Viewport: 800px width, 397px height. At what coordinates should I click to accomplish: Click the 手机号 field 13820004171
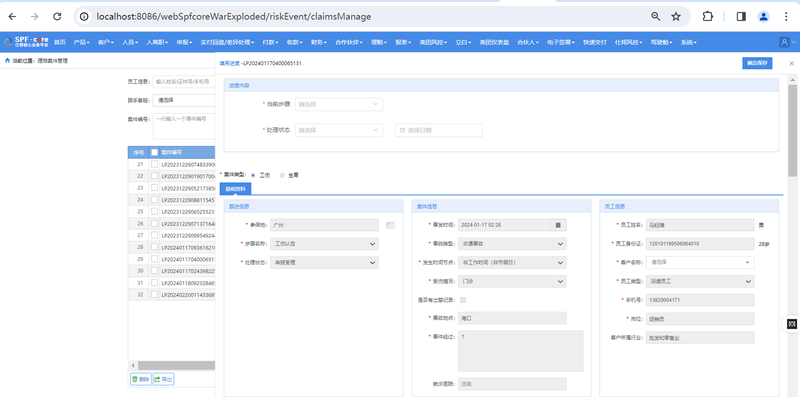[700, 300]
